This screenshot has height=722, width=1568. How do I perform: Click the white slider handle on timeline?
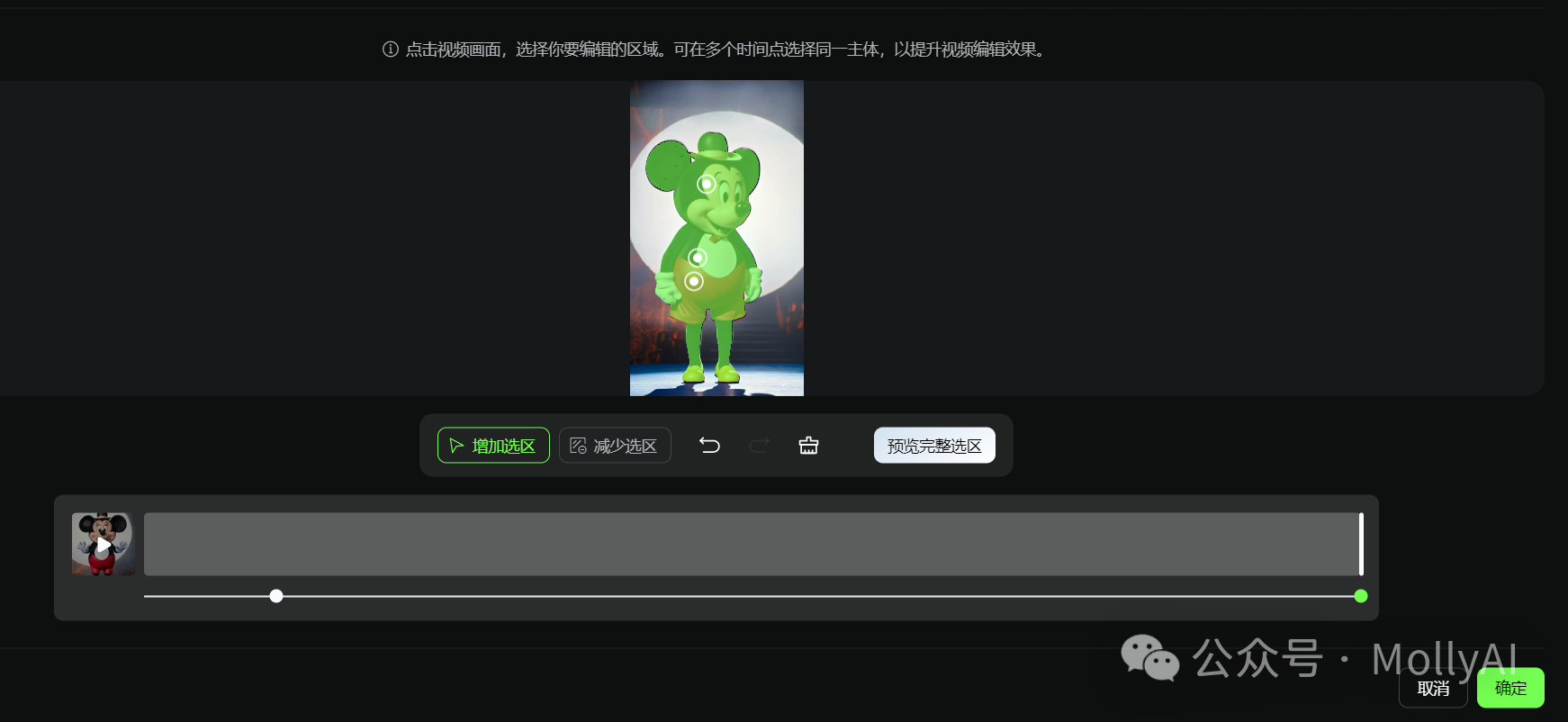[276, 596]
